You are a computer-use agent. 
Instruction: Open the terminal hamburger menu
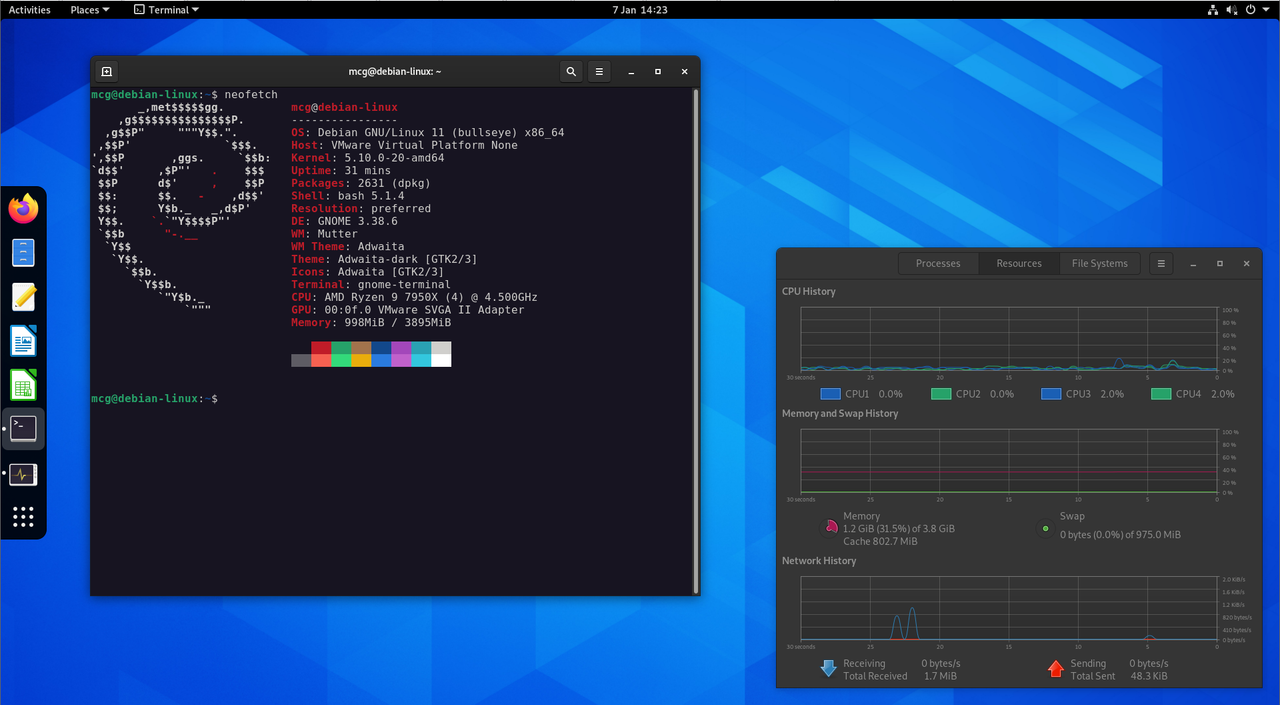598,72
